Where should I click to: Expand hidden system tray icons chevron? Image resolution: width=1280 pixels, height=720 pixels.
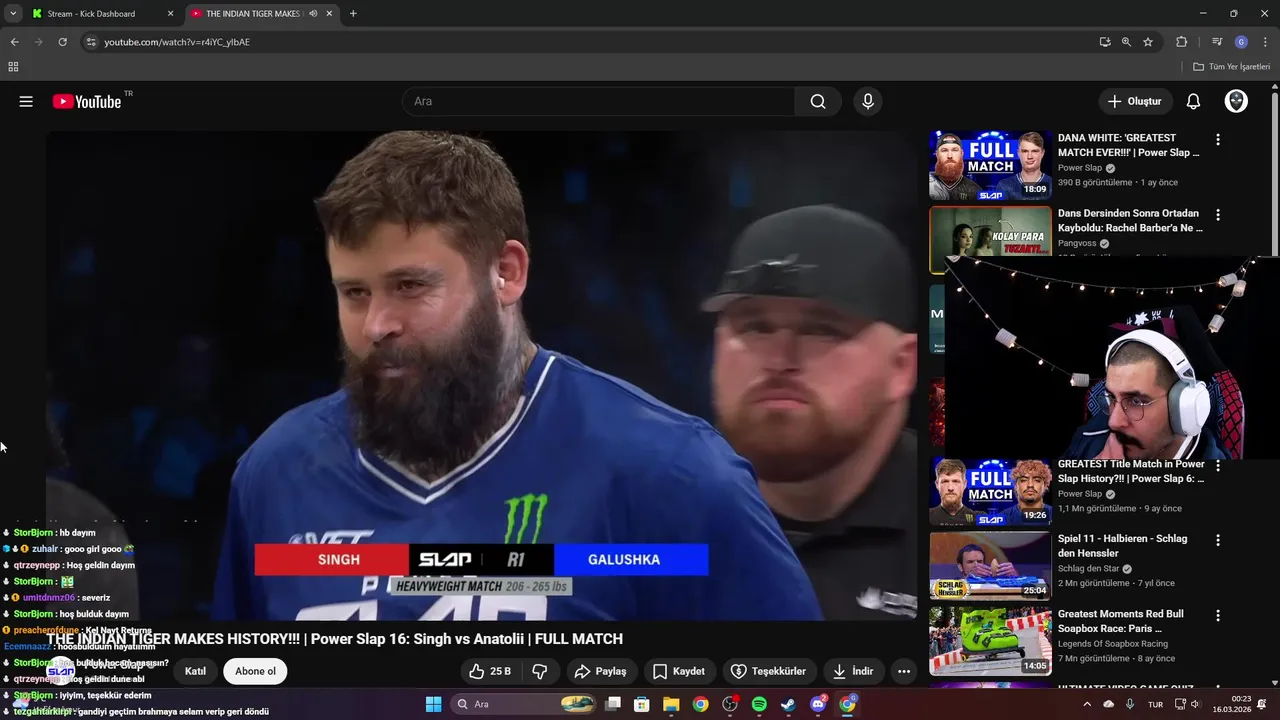coord(1087,704)
